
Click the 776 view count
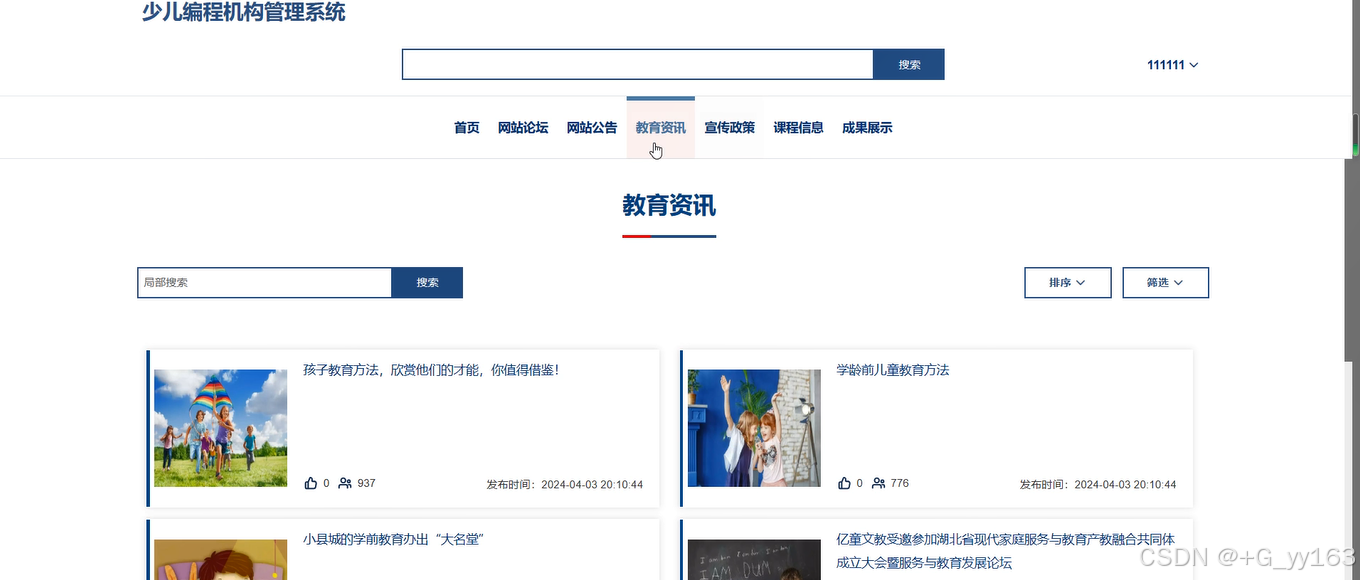900,483
